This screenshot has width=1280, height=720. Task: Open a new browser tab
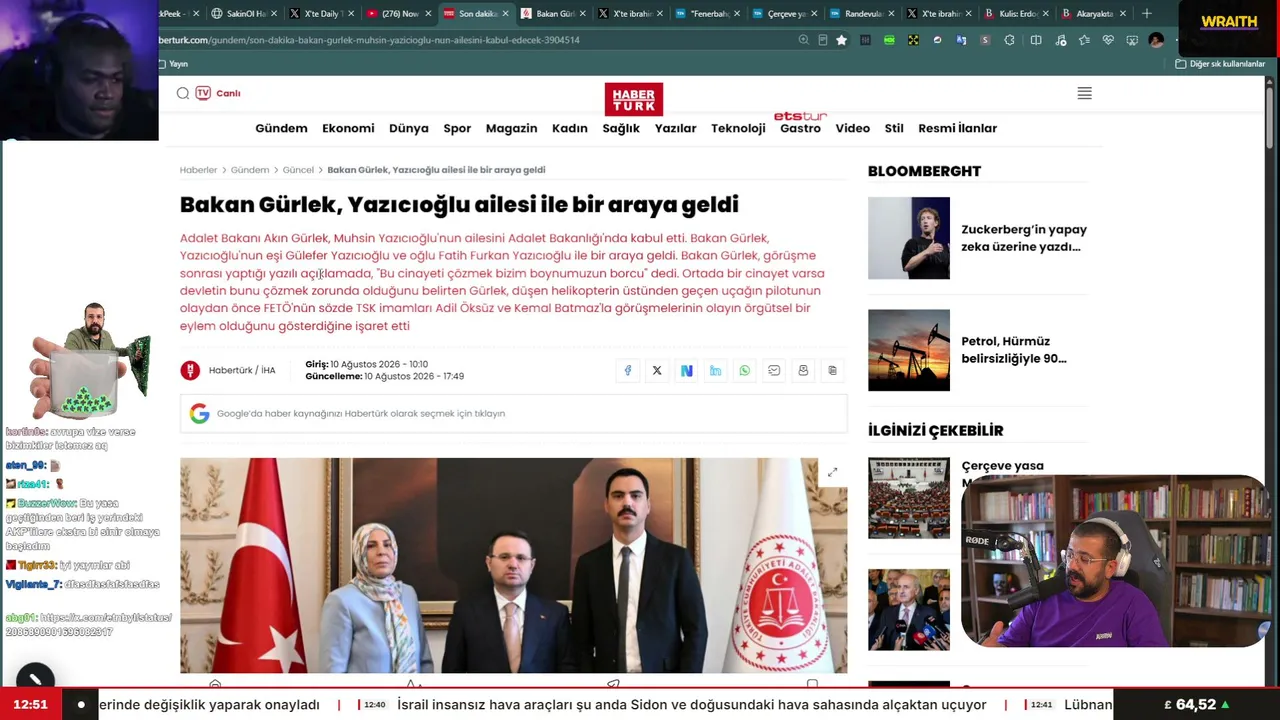tap(1147, 14)
